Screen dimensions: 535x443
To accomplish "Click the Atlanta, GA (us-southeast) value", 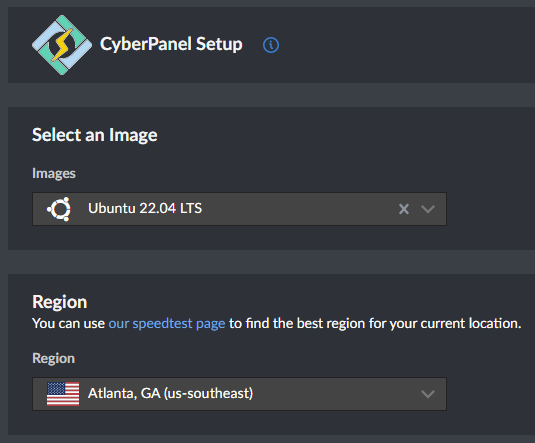I will (x=170, y=393).
